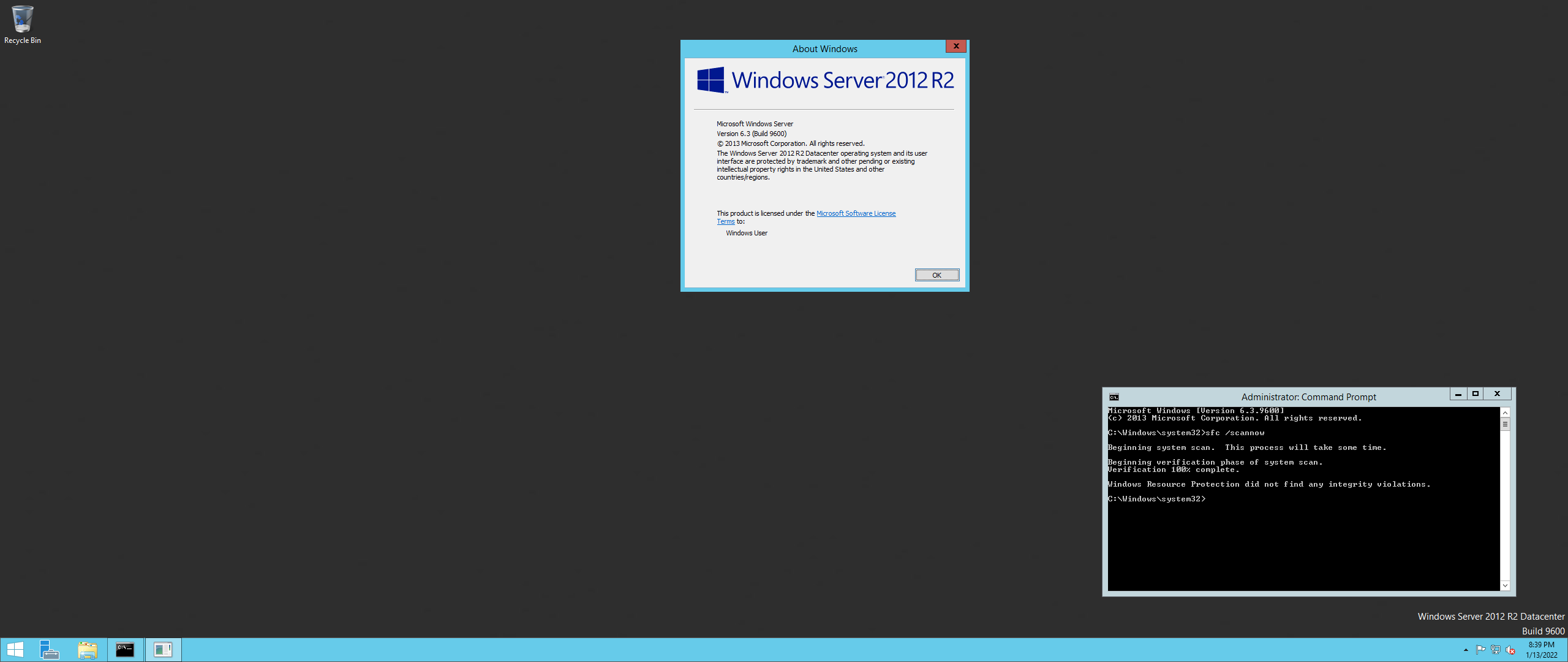This screenshot has width=1568, height=662.
Task: Click the 'Administrator: Command Prompt' title bar
Action: point(1308,397)
